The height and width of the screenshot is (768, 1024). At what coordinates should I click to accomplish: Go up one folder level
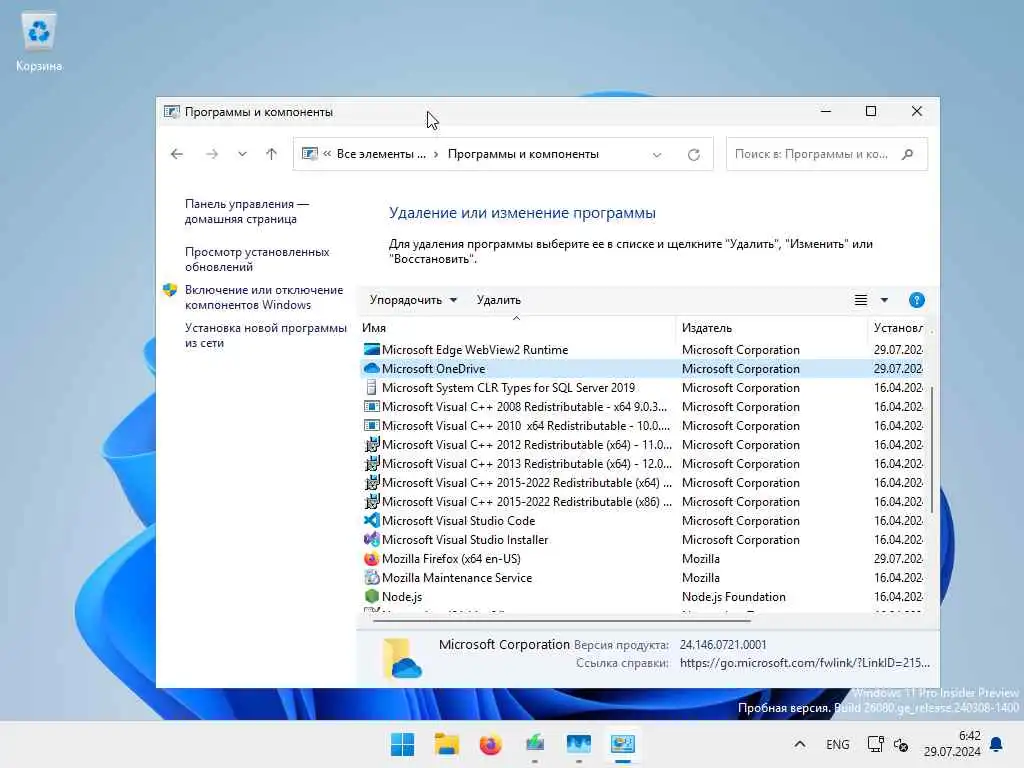pyautogui.click(x=272, y=154)
